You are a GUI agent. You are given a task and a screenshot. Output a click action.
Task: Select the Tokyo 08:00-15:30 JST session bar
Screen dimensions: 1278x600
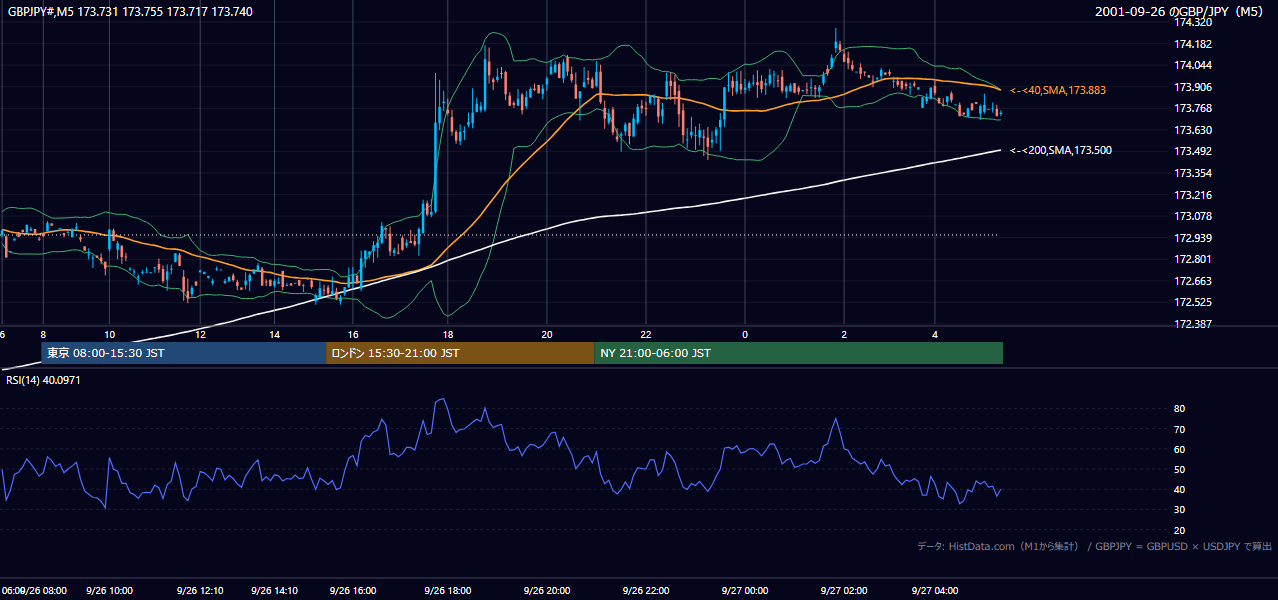tap(183, 353)
